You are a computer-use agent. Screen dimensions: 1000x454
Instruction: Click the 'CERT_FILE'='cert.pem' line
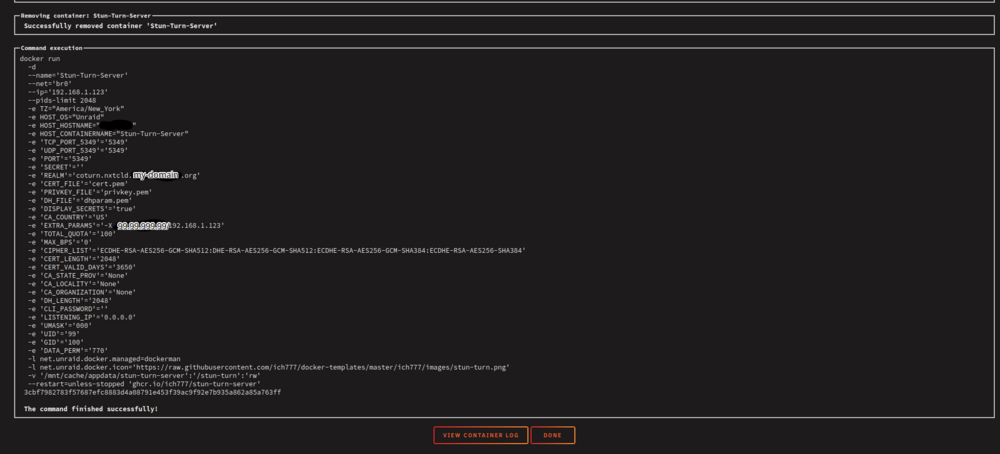point(78,183)
